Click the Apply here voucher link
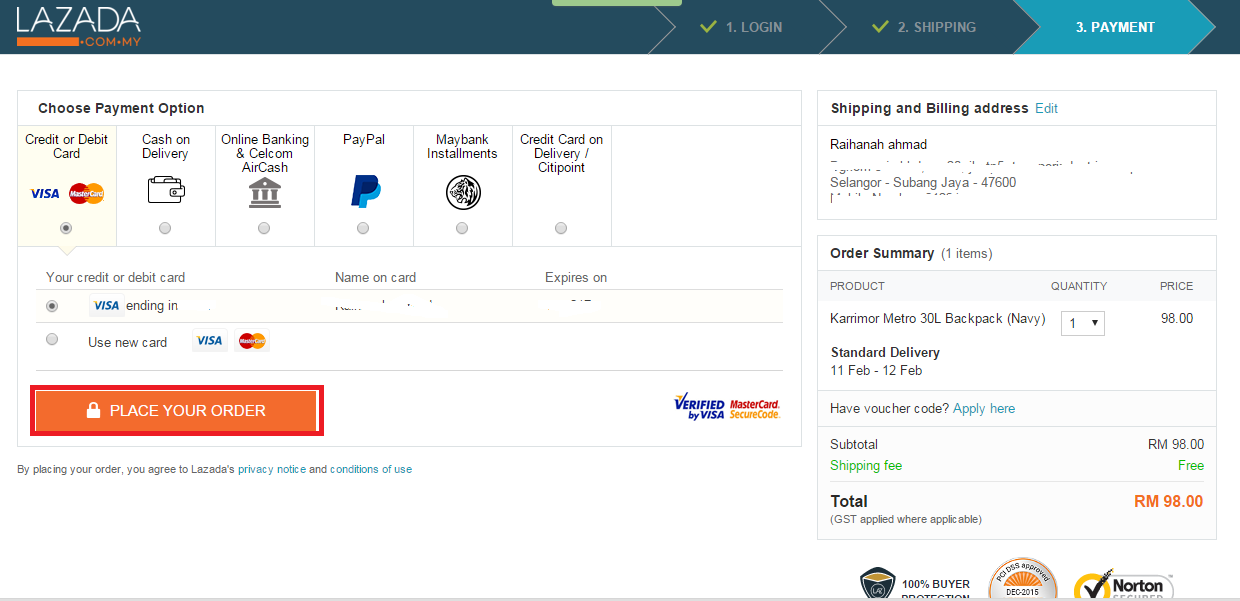This screenshot has height=601, width=1240. pyautogui.click(x=984, y=408)
